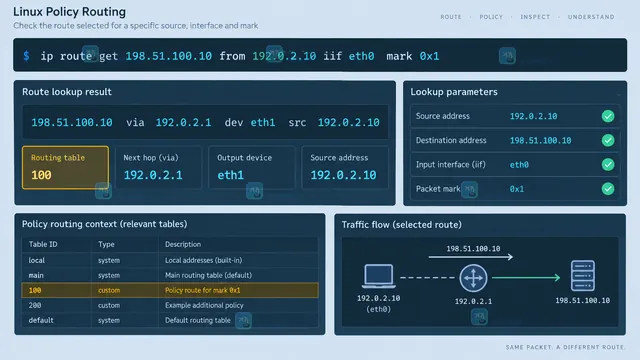Click 'Traffic flow (selected route)' heading
Screen dimensions: 640x360
[402, 224]
